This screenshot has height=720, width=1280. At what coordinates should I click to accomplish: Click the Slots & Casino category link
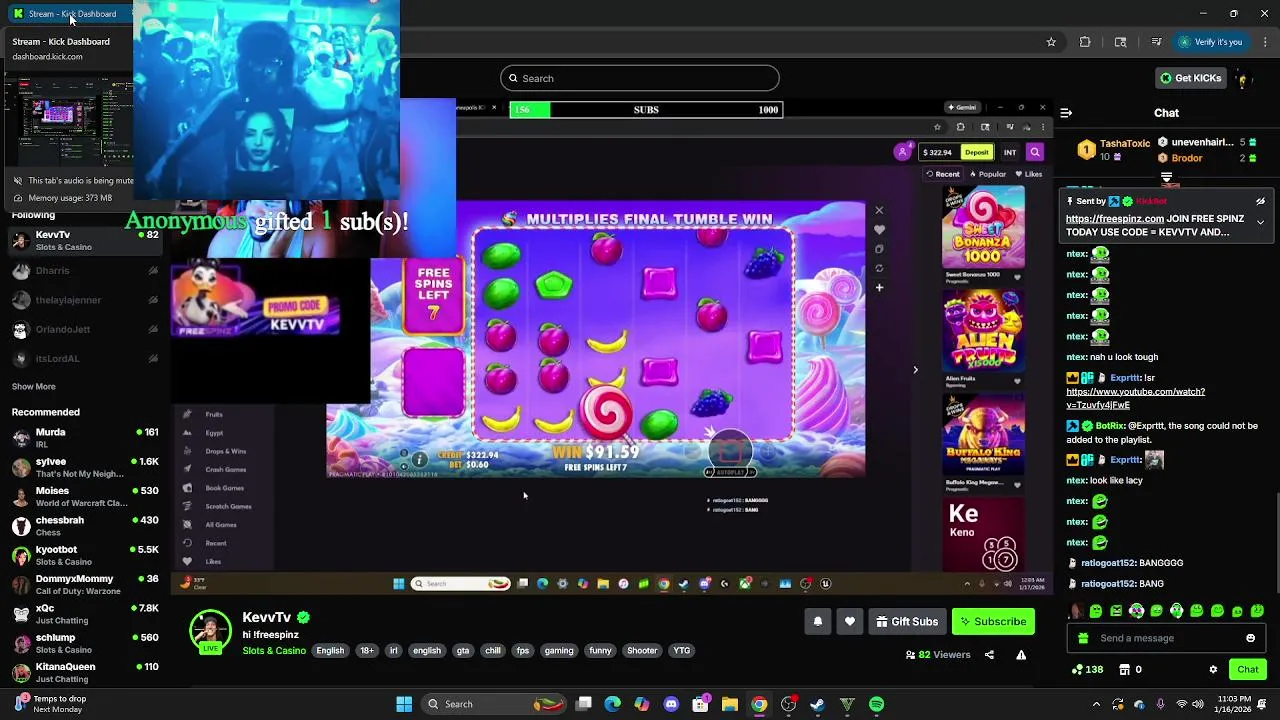click(x=274, y=651)
